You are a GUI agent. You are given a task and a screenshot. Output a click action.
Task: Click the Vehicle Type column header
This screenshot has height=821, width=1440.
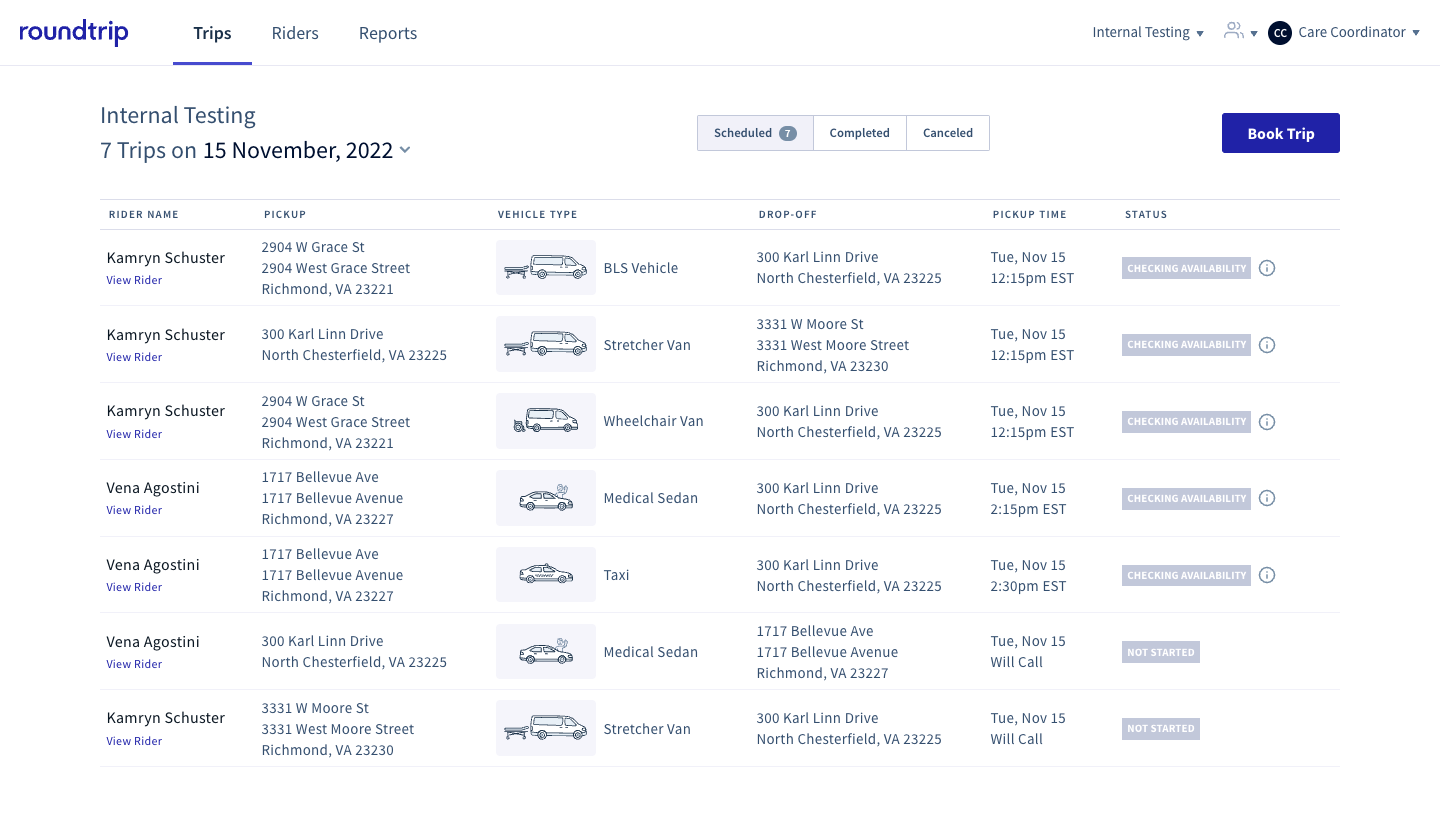tap(538, 214)
